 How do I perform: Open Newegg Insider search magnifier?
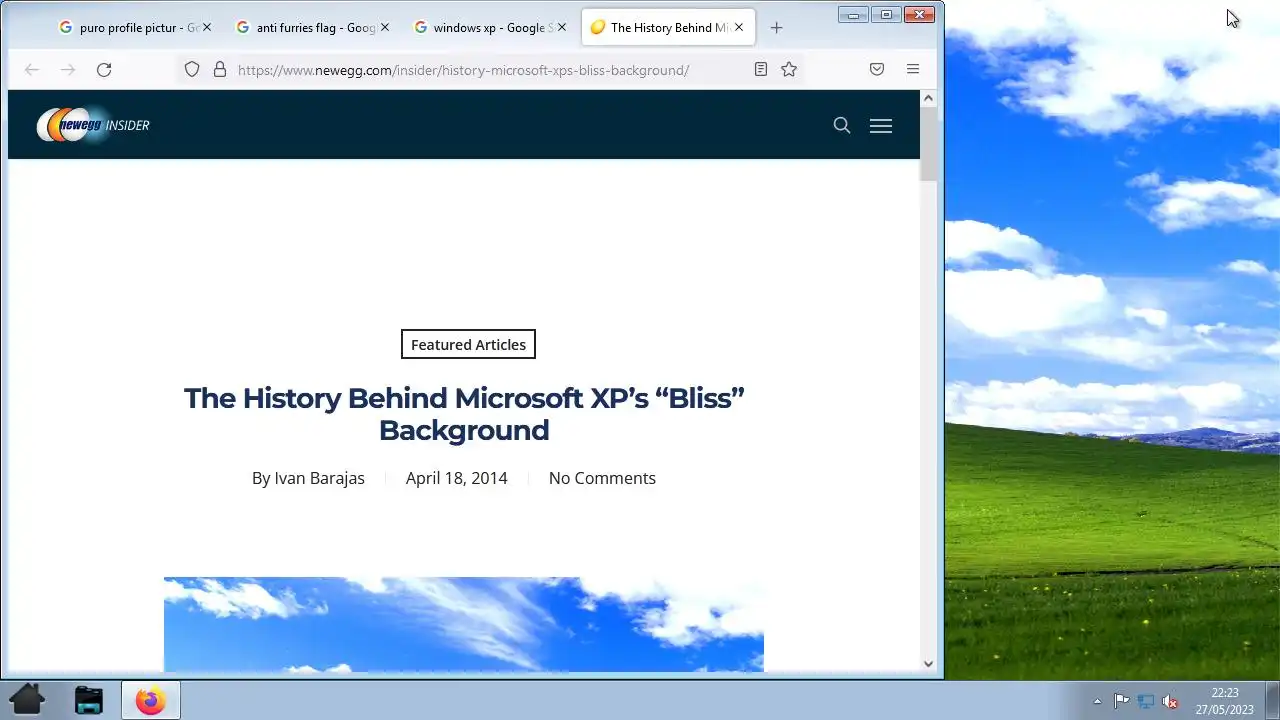click(x=842, y=125)
